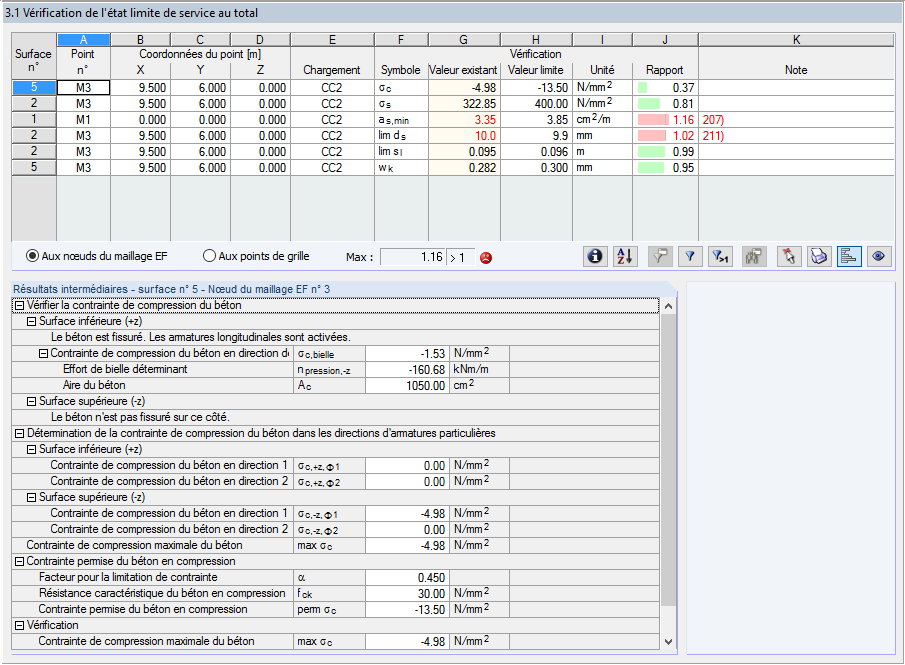The image size is (905, 665).
Task: Open the print results icon
Action: tap(818, 256)
